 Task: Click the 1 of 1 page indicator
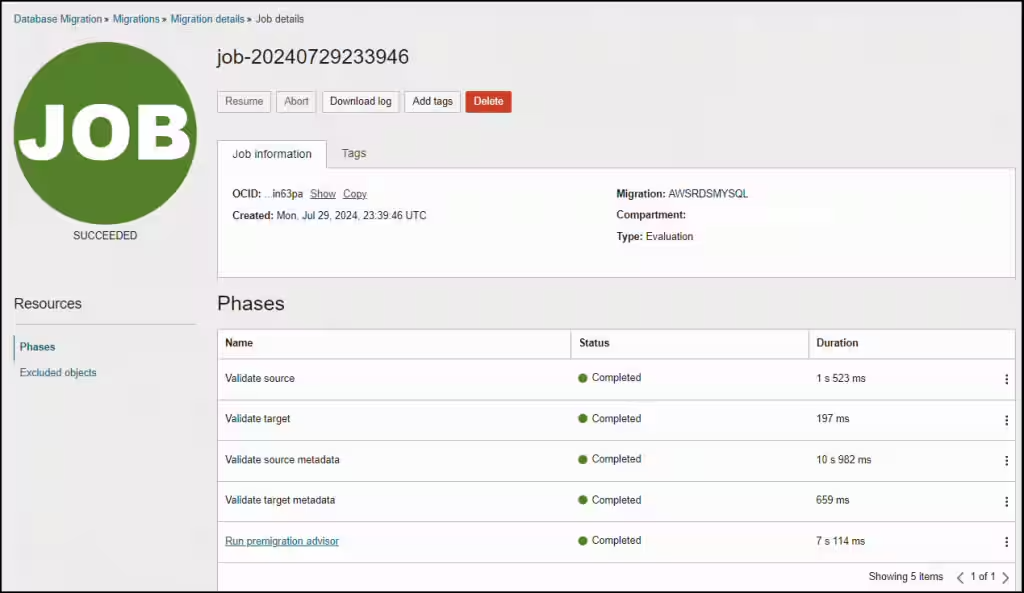(x=983, y=577)
